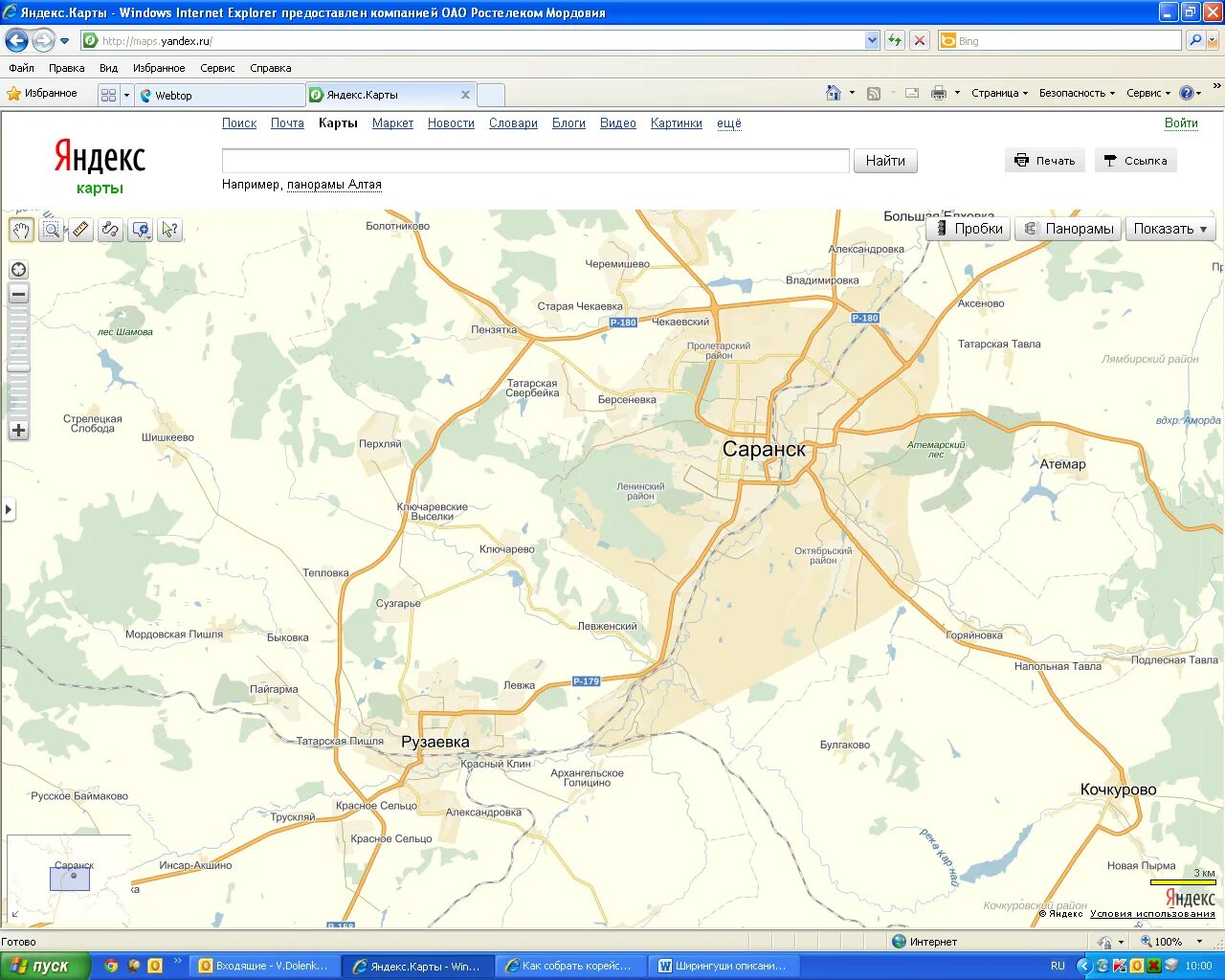Open the панорамы Алтая example link
The width and height of the screenshot is (1225, 980).
[x=334, y=185]
